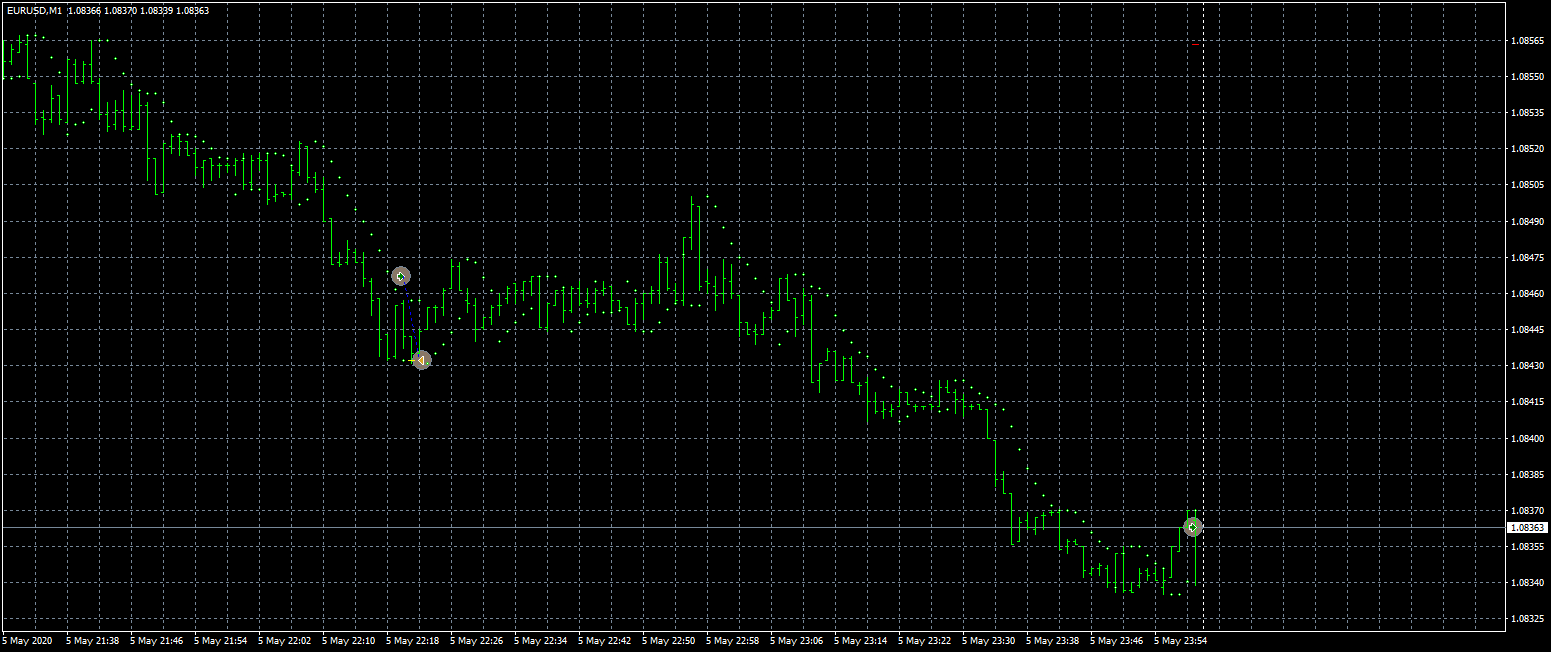This screenshot has height=652, width=1551.
Task: Click price axis label 1.08490
Action: [x=1527, y=221]
